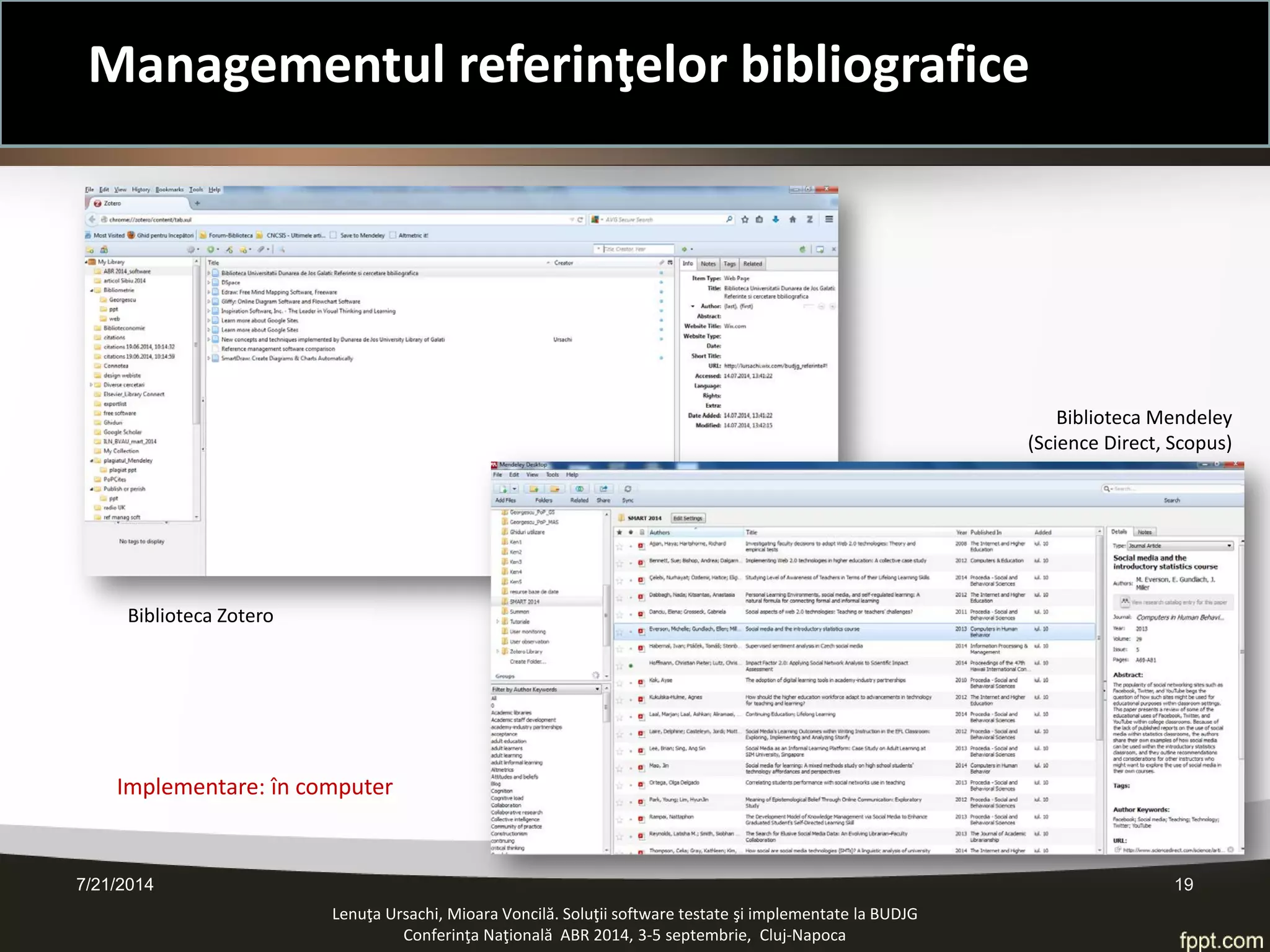Screen dimensions: 1270x952
Task: Click Mendeley remove folder icon
Action: tap(554, 489)
